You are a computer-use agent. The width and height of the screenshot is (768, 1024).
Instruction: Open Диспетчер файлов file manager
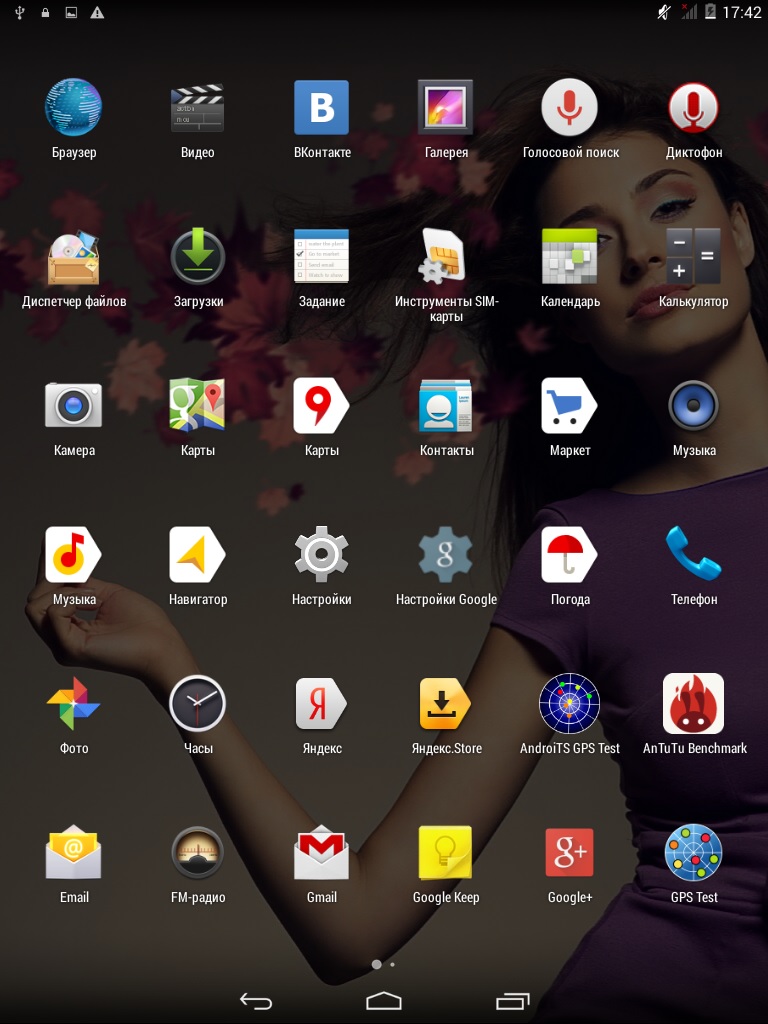(x=73, y=256)
